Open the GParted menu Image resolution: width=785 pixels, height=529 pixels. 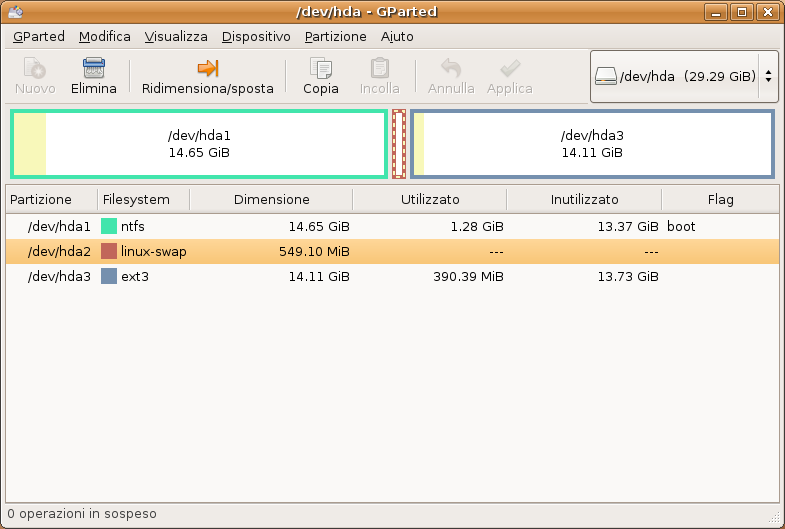coord(39,36)
